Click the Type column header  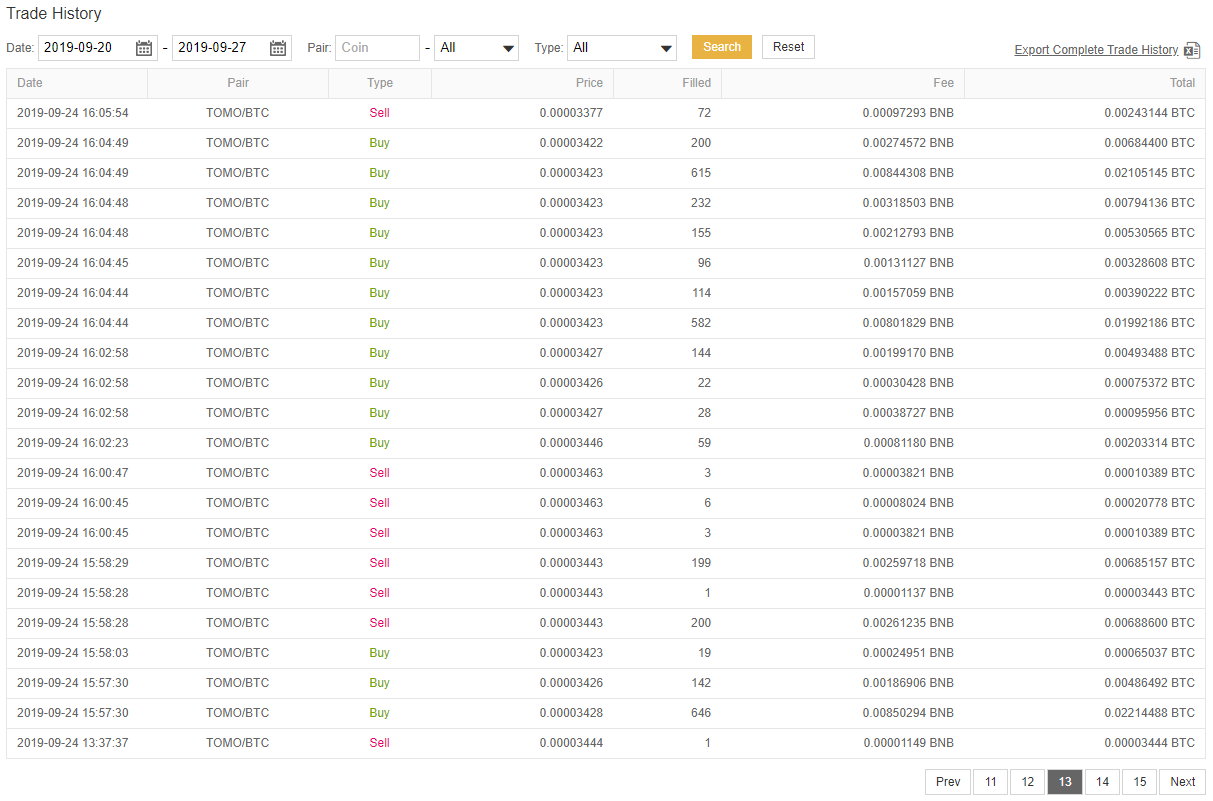(x=380, y=83)
